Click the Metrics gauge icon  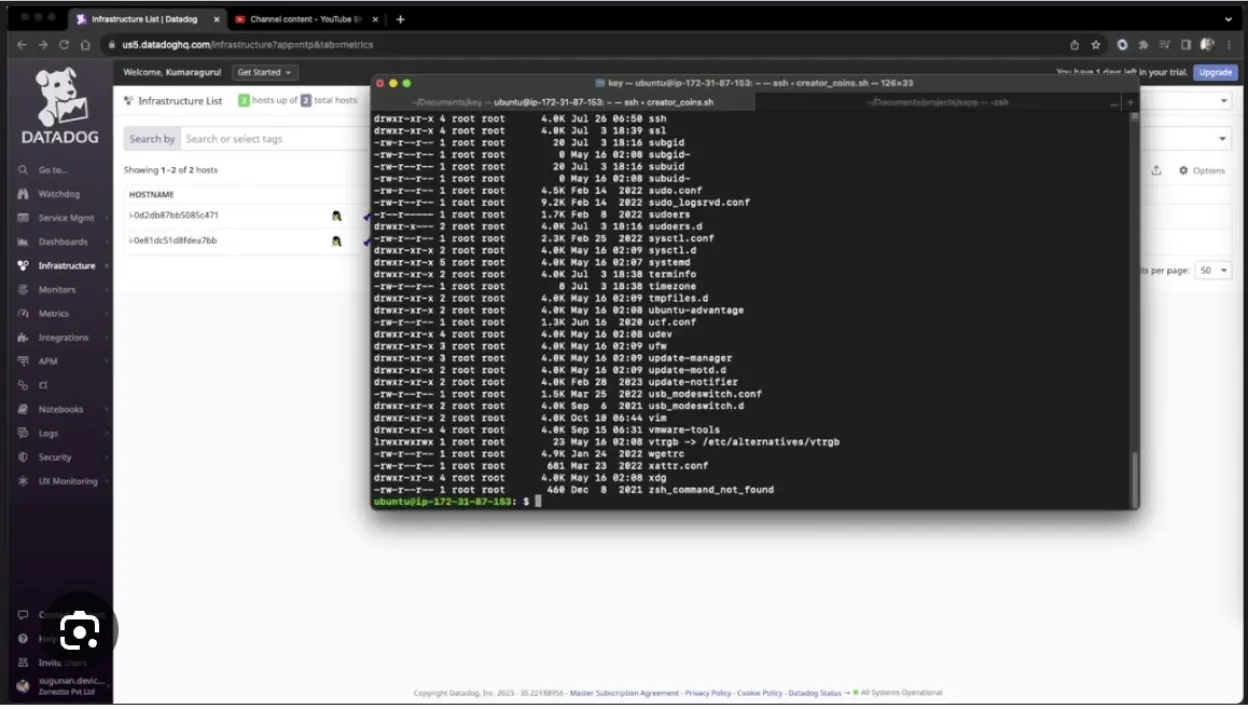[x=23, y=314]
